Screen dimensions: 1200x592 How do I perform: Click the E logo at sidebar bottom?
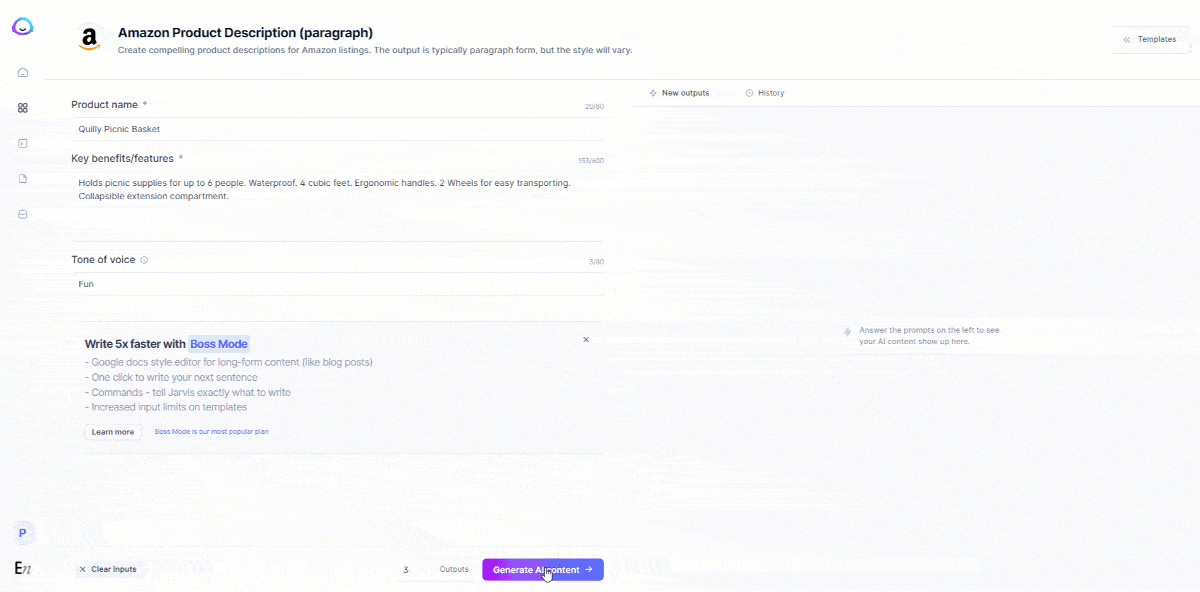tap(23, 568)
